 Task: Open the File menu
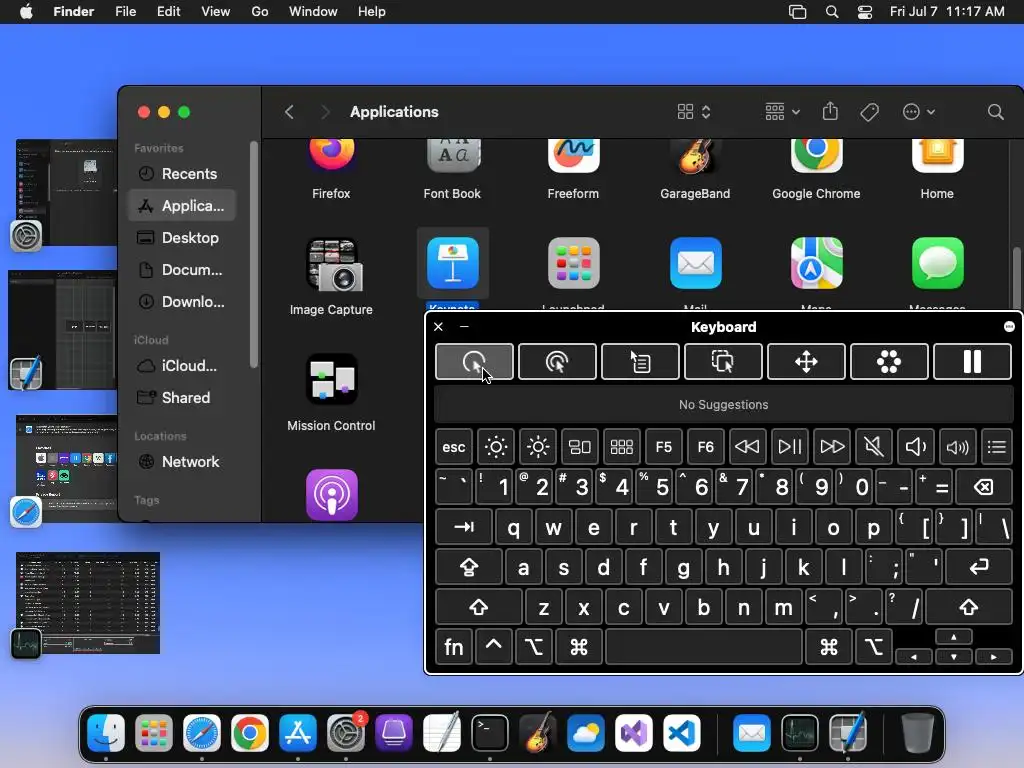tap(125, 12)
